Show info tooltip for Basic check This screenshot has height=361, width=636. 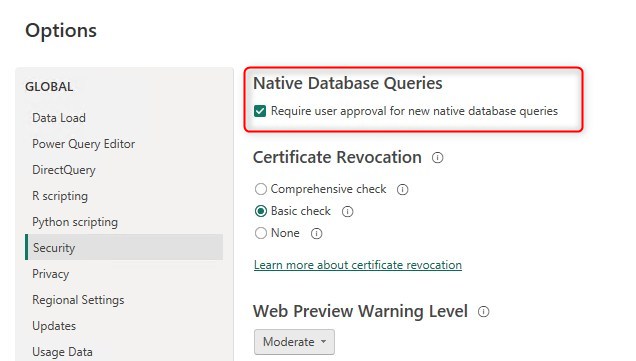point(348,211)
